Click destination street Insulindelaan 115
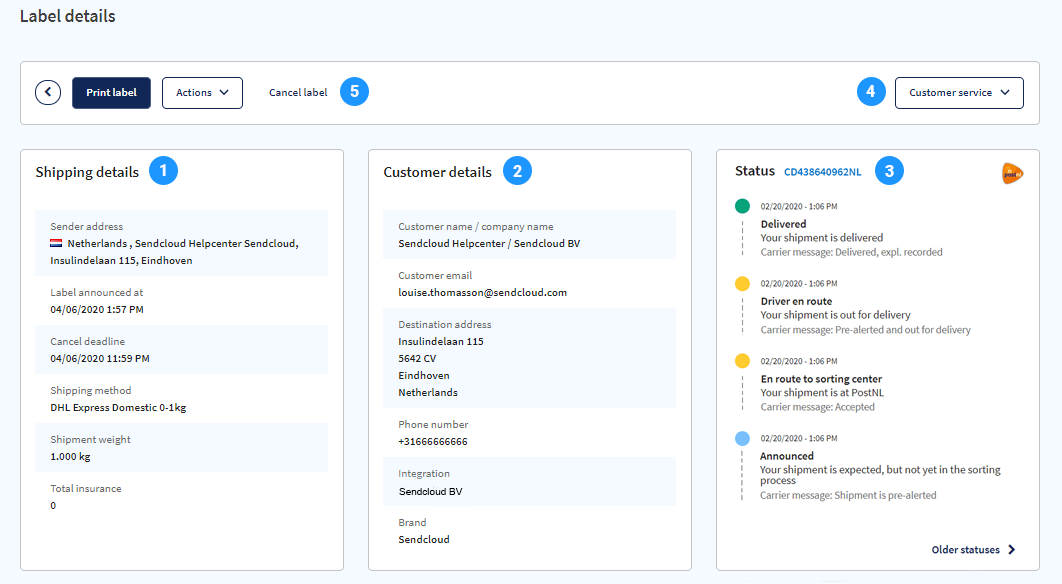This screenshot has width=1062, height=584. (x=441, y=341)
